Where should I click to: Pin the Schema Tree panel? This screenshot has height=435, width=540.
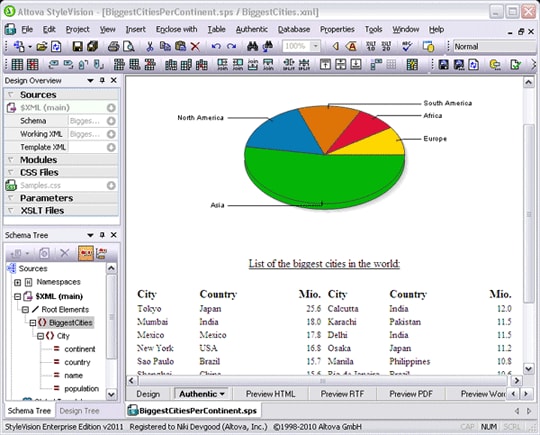[102, 235]
